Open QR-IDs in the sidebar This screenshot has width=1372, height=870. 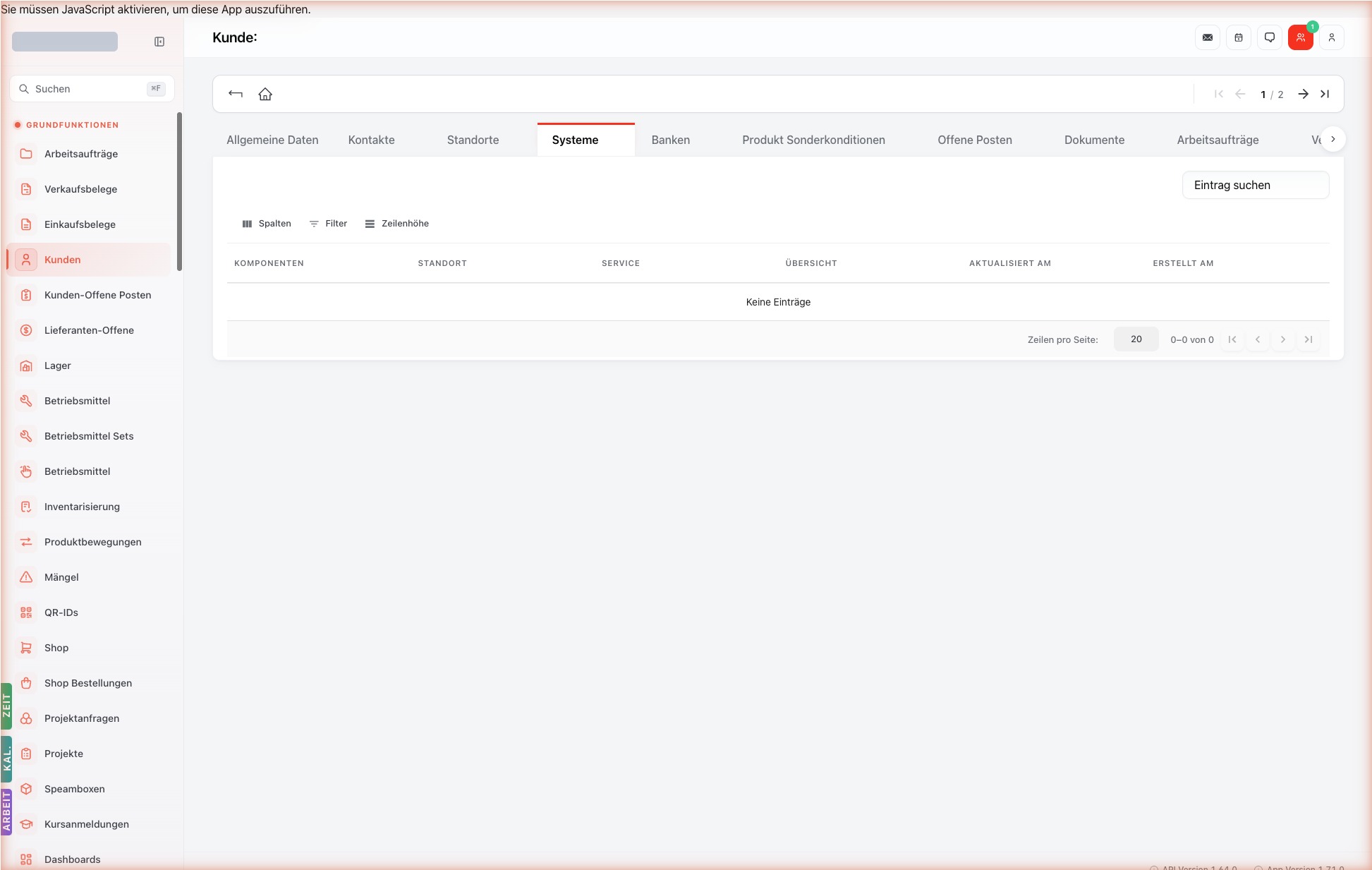click(x=89, y=612)
